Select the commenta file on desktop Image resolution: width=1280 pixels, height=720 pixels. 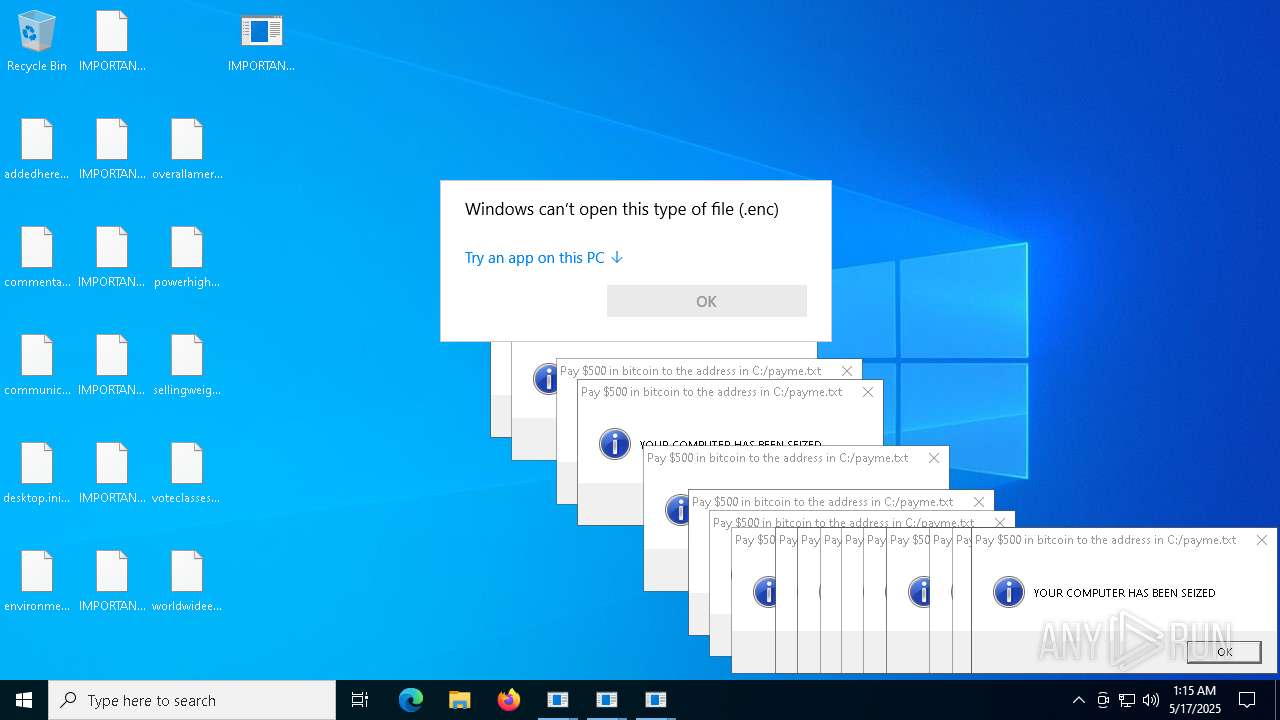click(37, 258)
